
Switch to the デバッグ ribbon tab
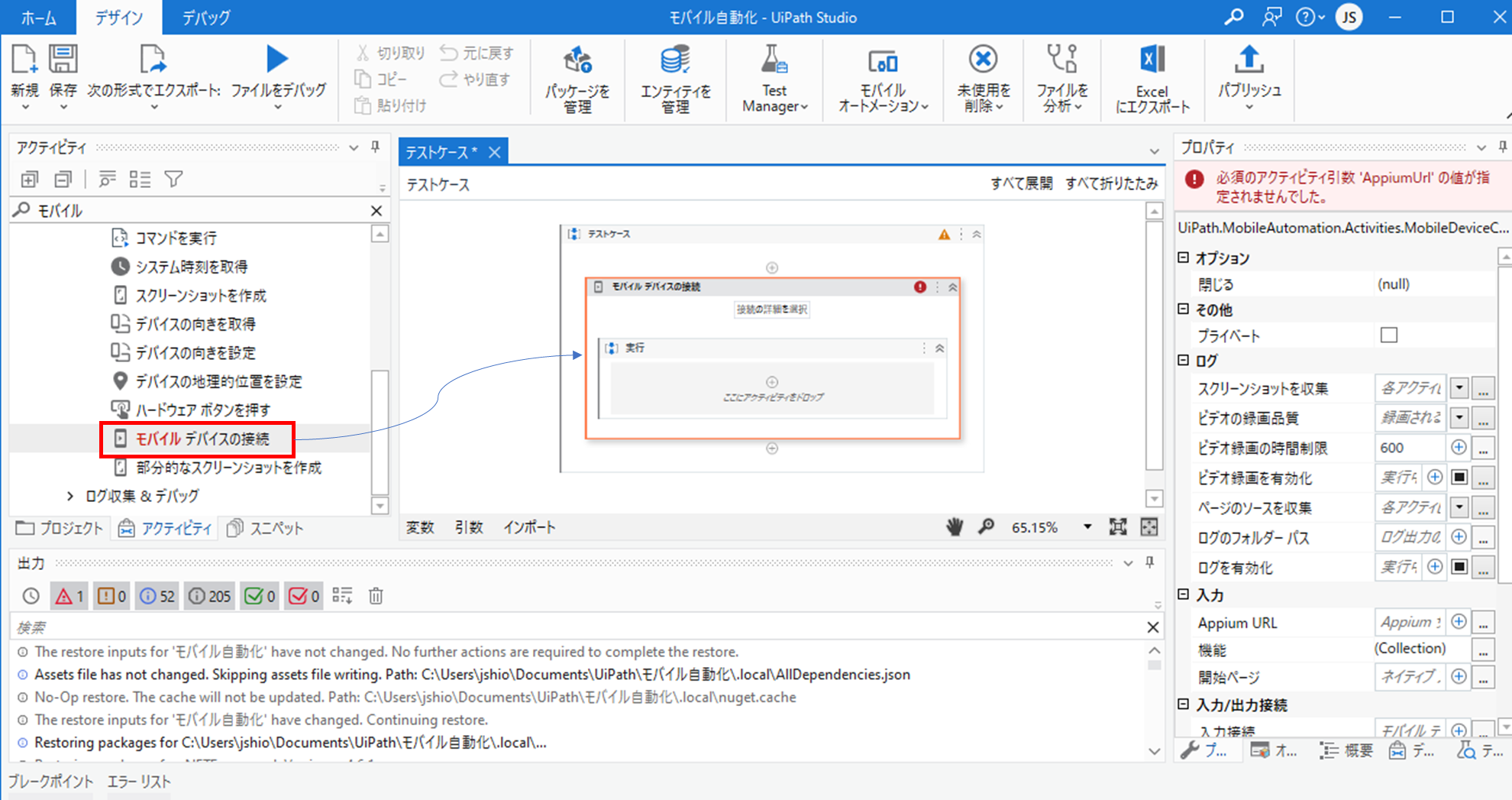point(206,18)
